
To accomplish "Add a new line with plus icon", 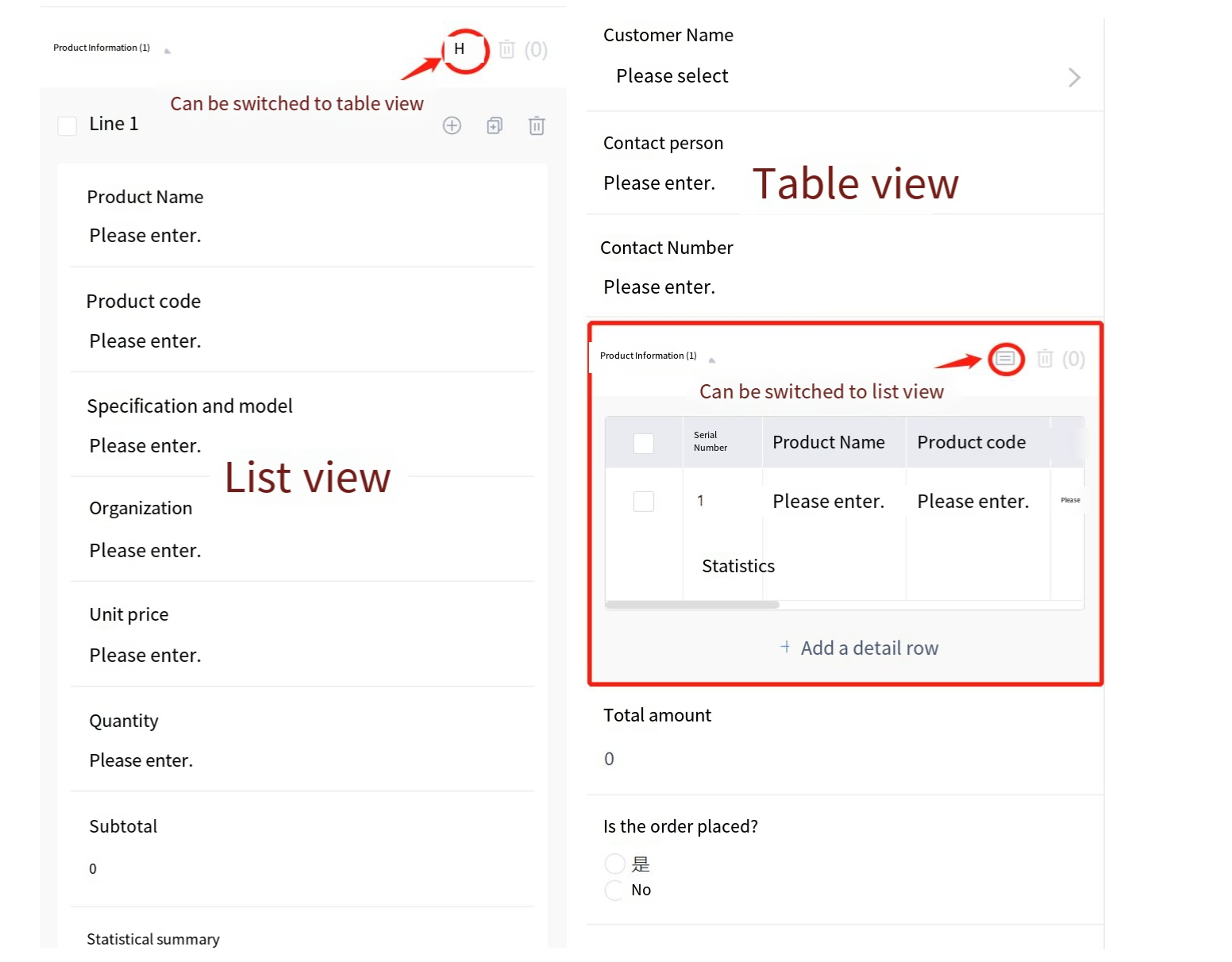I will tap(452, 125).
